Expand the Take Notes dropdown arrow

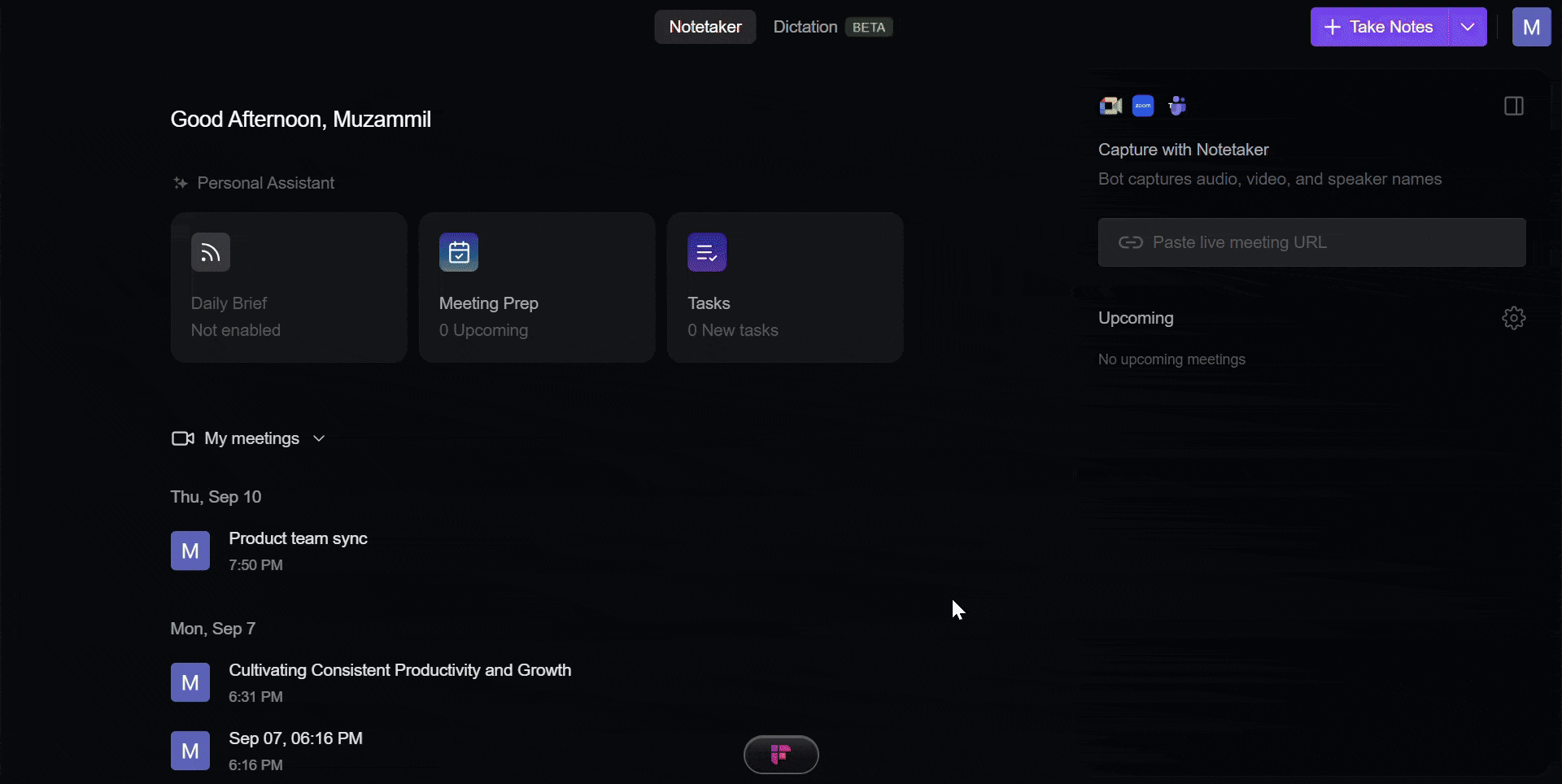click(1468, 27)
